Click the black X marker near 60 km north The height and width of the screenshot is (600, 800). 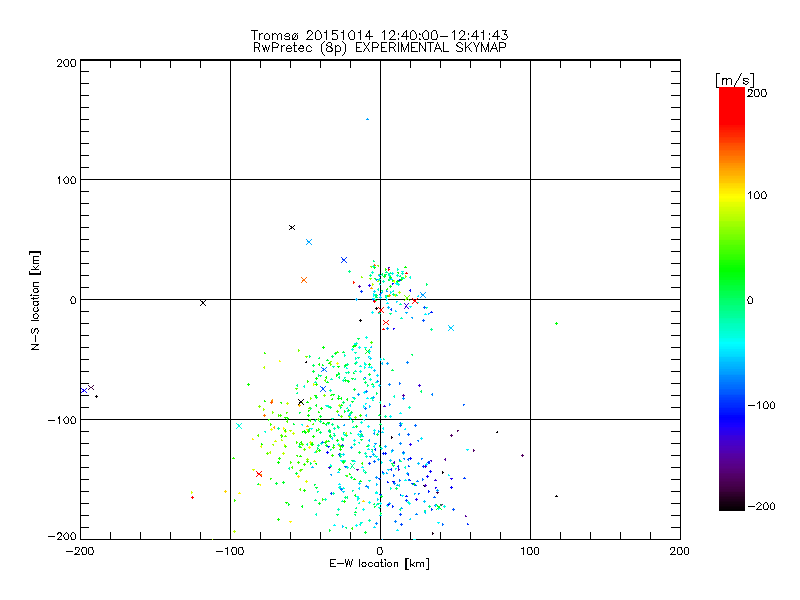pos(292,228)
